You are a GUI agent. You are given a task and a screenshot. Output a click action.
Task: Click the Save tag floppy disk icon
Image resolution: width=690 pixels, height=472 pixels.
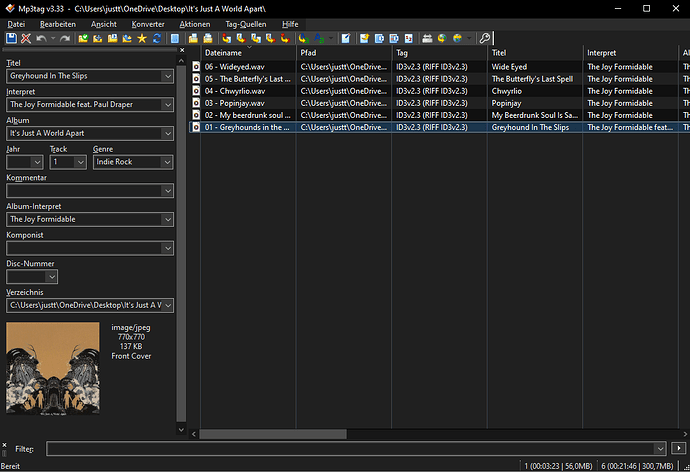click(x=11, y=38)
